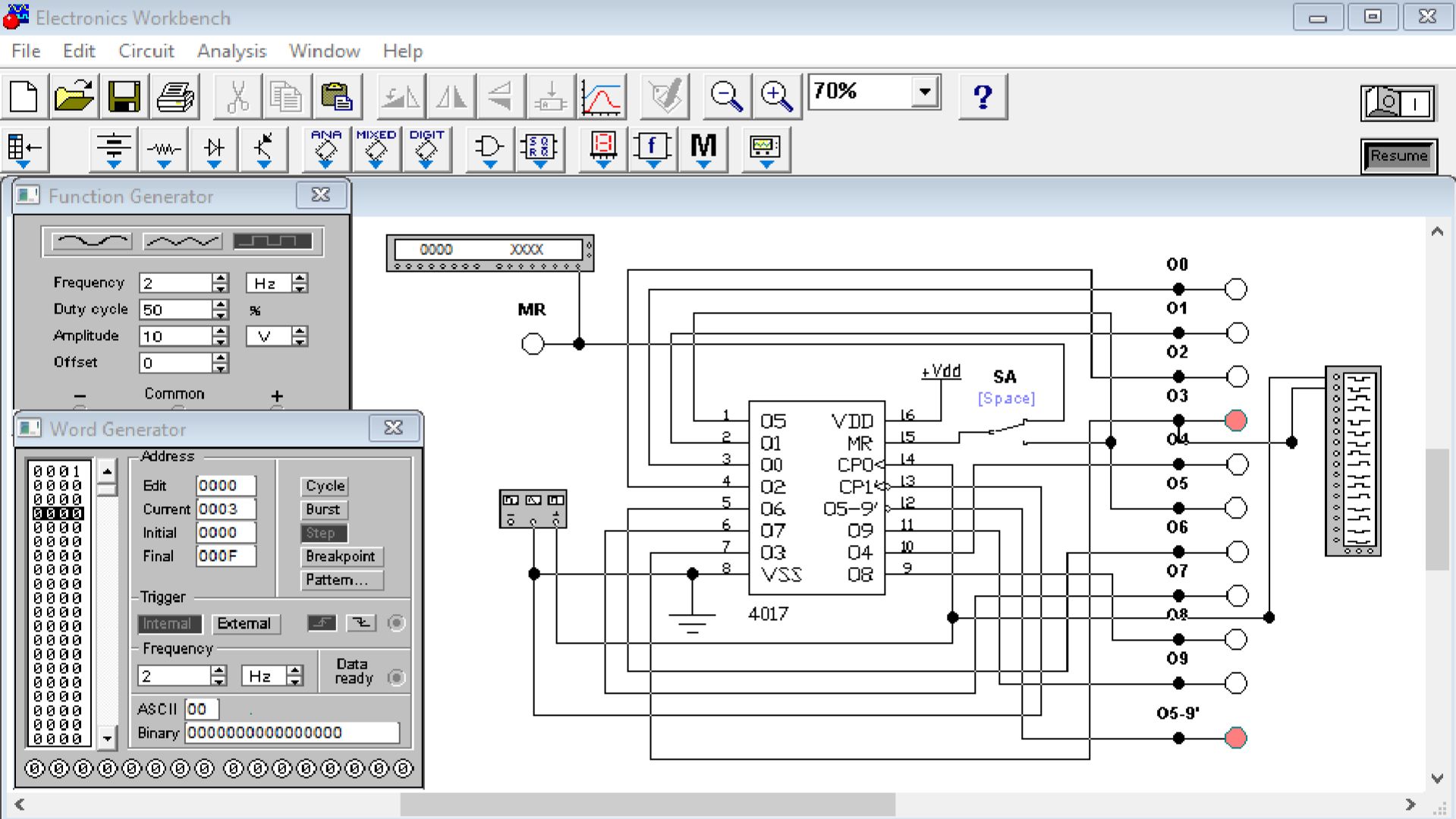Open the Digital ICs parts bin
Screen dimensions: 1456x819
tap(426, 149)
